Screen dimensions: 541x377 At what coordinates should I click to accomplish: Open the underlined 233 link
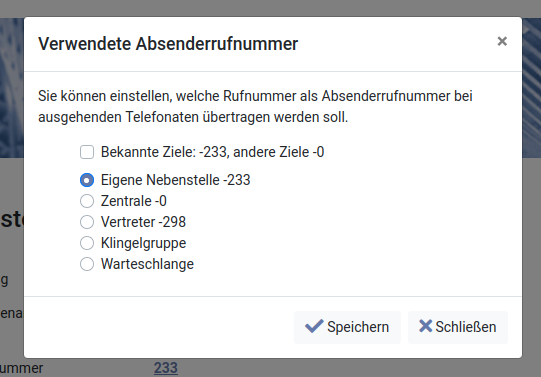(x=166, y=368)
